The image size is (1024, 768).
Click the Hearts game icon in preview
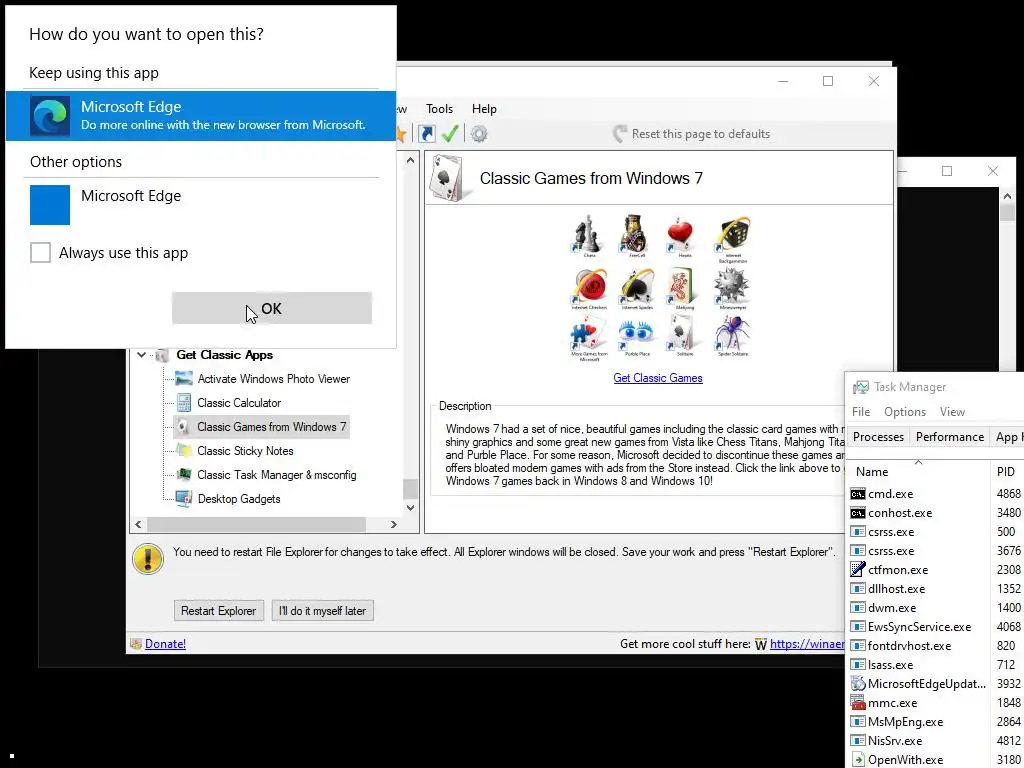pos(680,234)
